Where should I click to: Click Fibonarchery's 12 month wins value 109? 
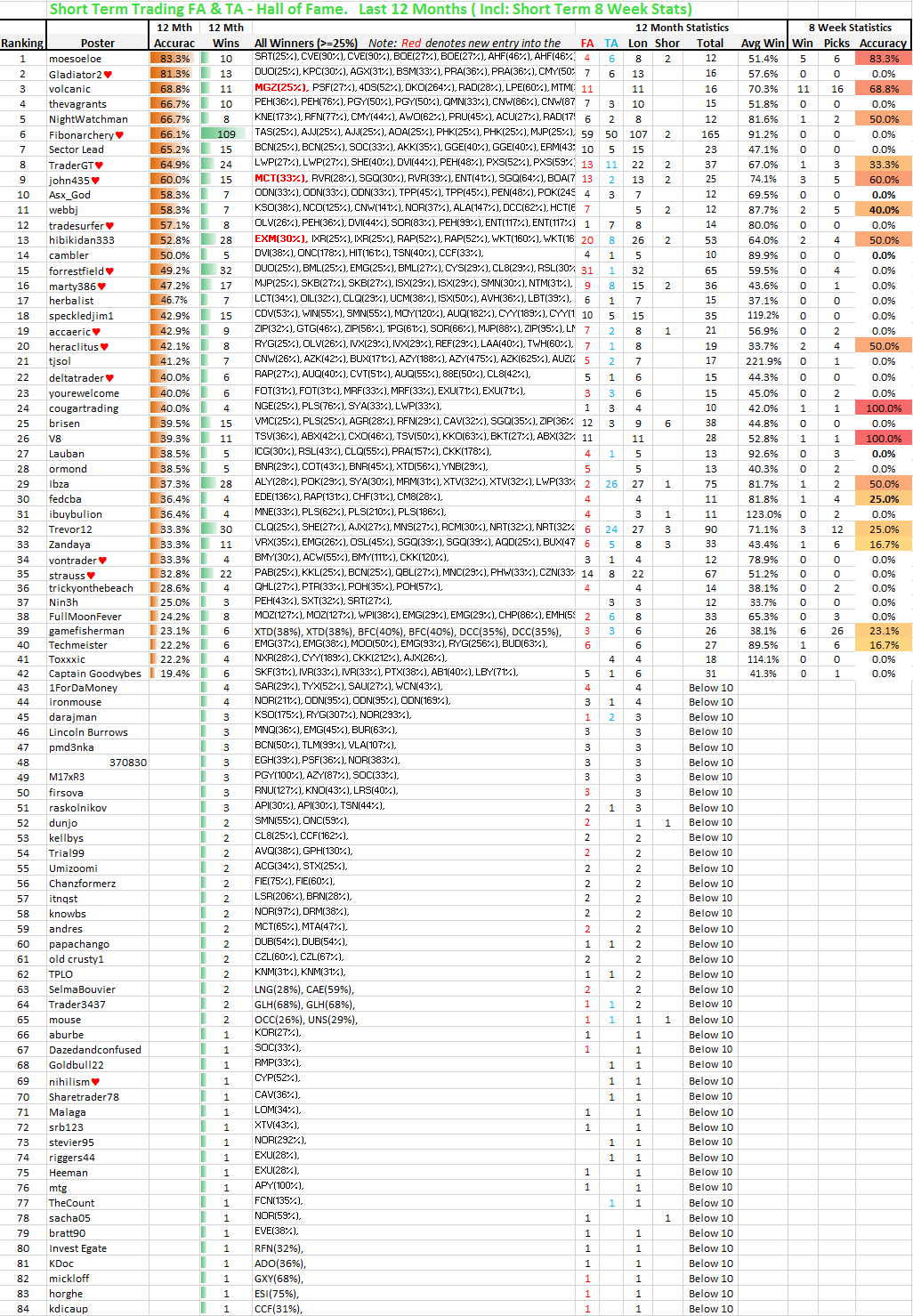point(226,134)
